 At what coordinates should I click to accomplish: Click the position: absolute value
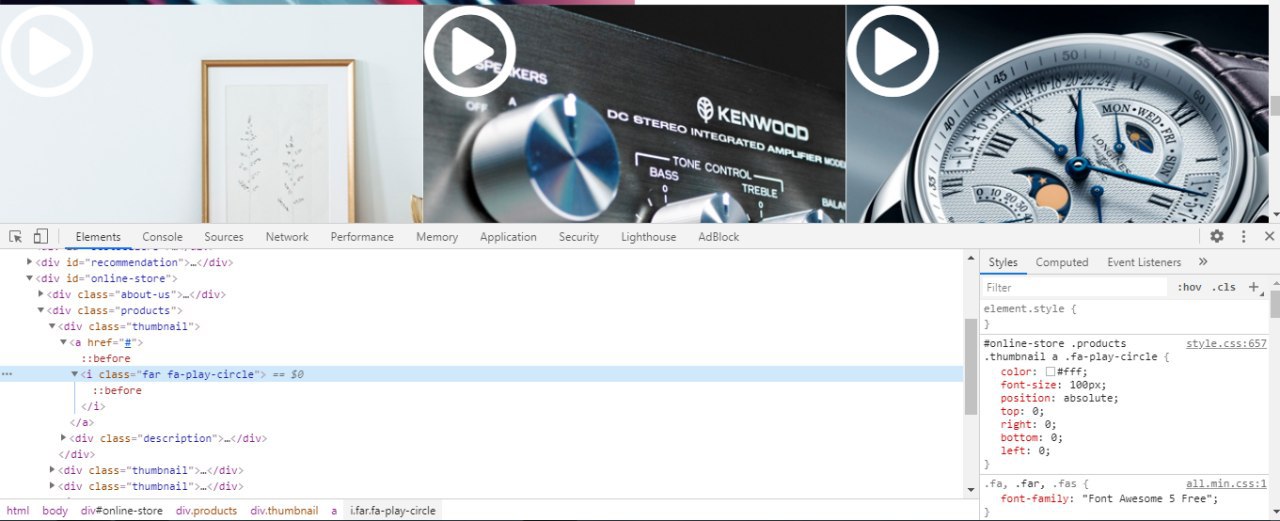[1088, 398]
